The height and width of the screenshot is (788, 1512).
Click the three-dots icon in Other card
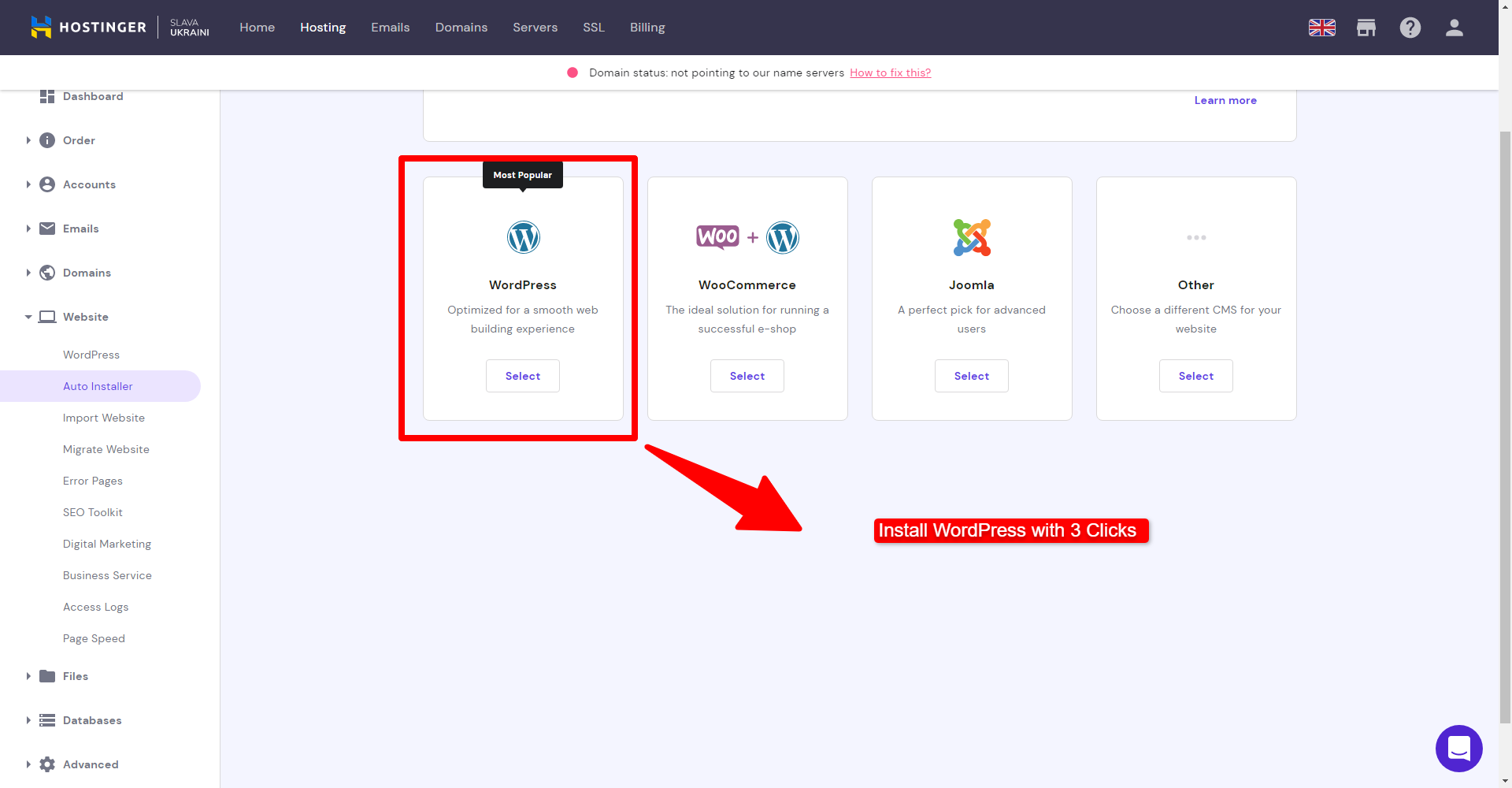click(x=1196, y=237)
